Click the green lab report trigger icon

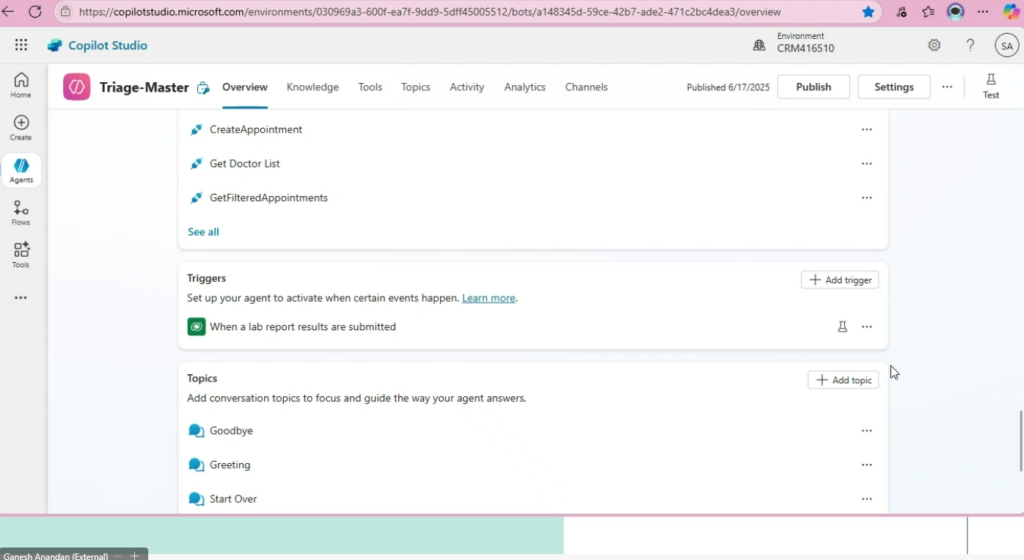pos(197,326)
